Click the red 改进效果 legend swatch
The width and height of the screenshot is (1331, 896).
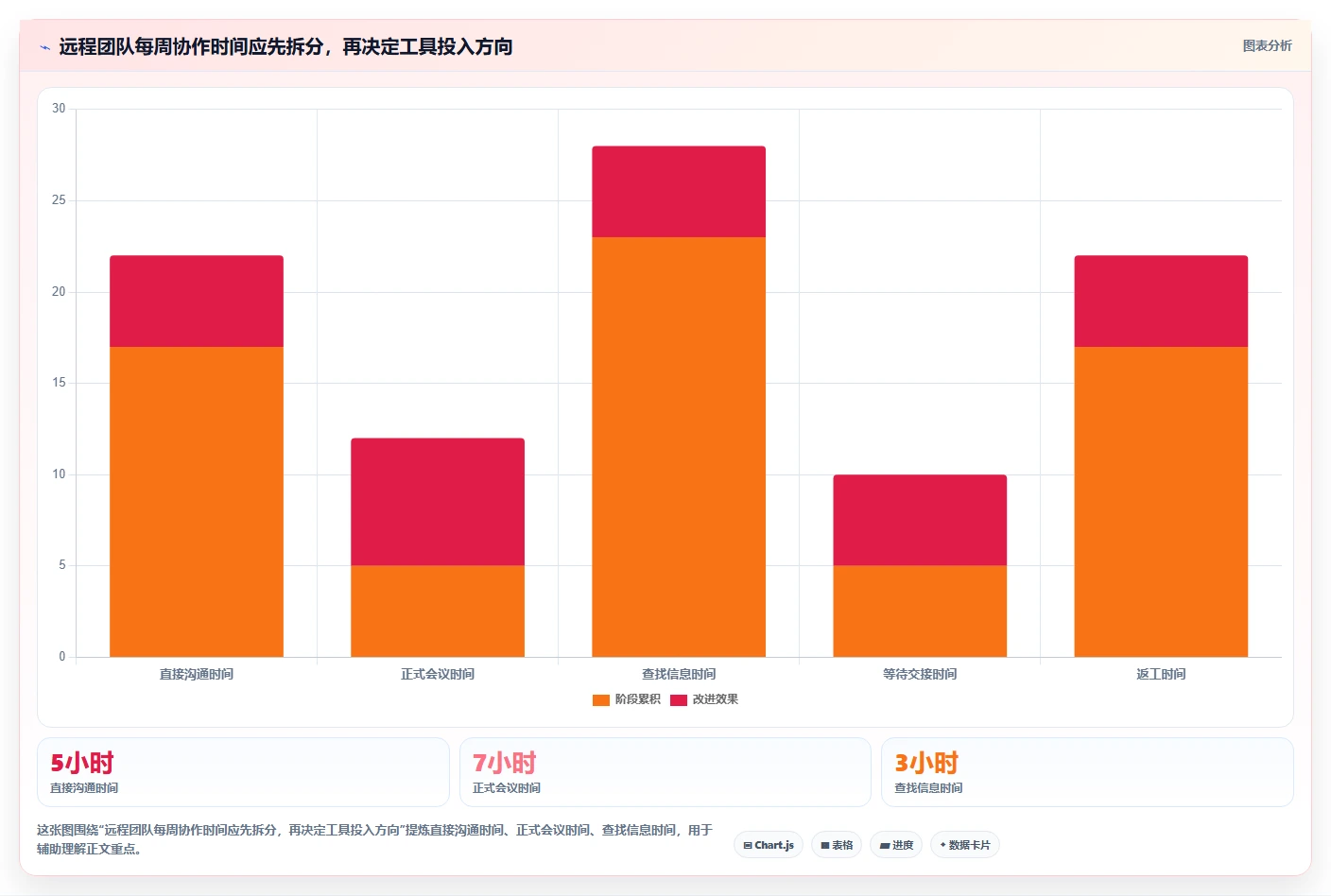tap(679, 700)
